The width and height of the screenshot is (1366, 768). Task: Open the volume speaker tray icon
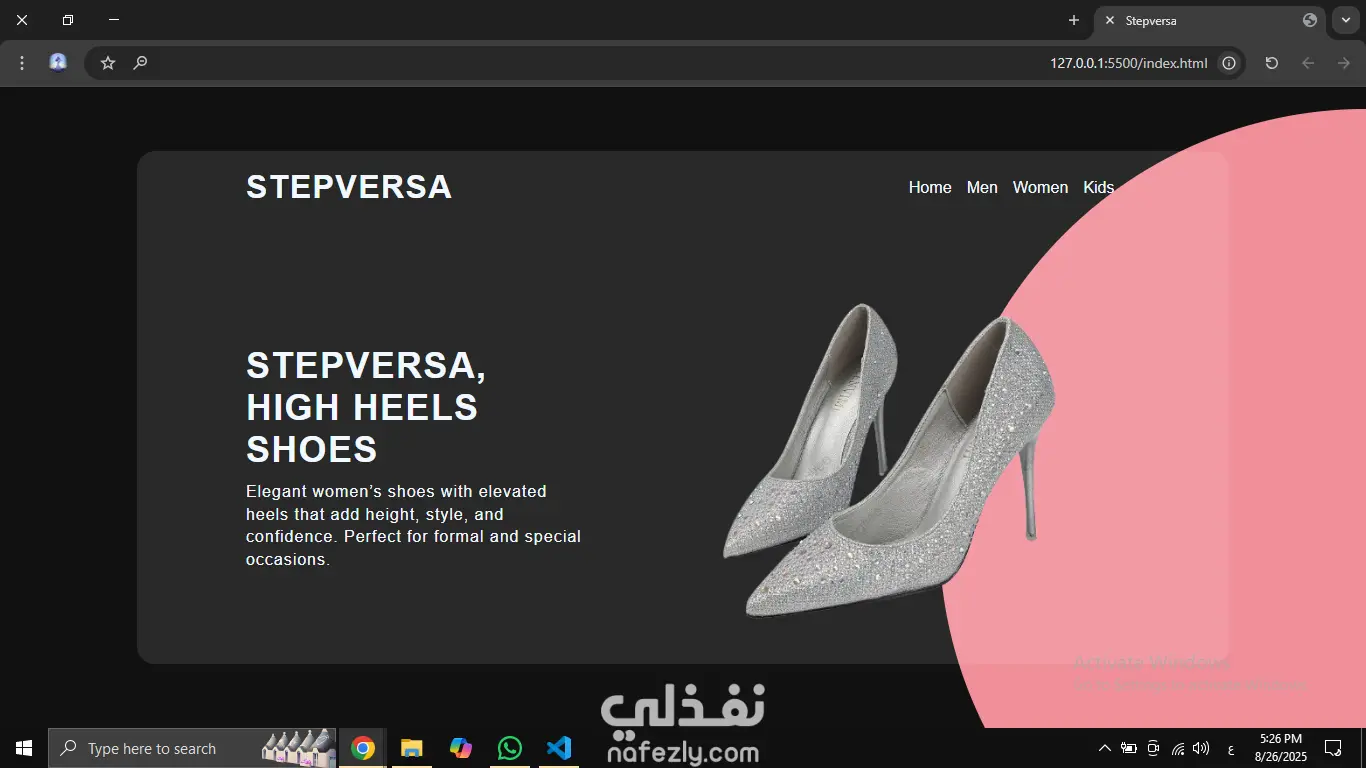(x=1201, y=748)
